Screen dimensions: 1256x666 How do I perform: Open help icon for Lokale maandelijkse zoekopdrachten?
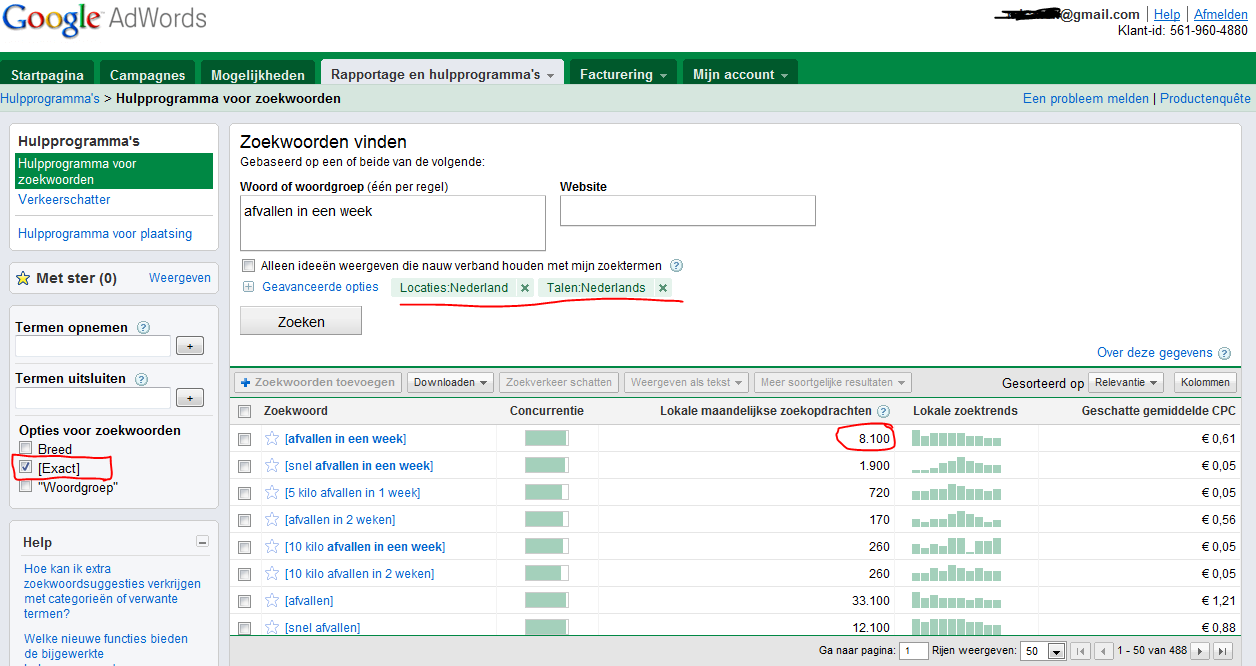tap(883, 411)
